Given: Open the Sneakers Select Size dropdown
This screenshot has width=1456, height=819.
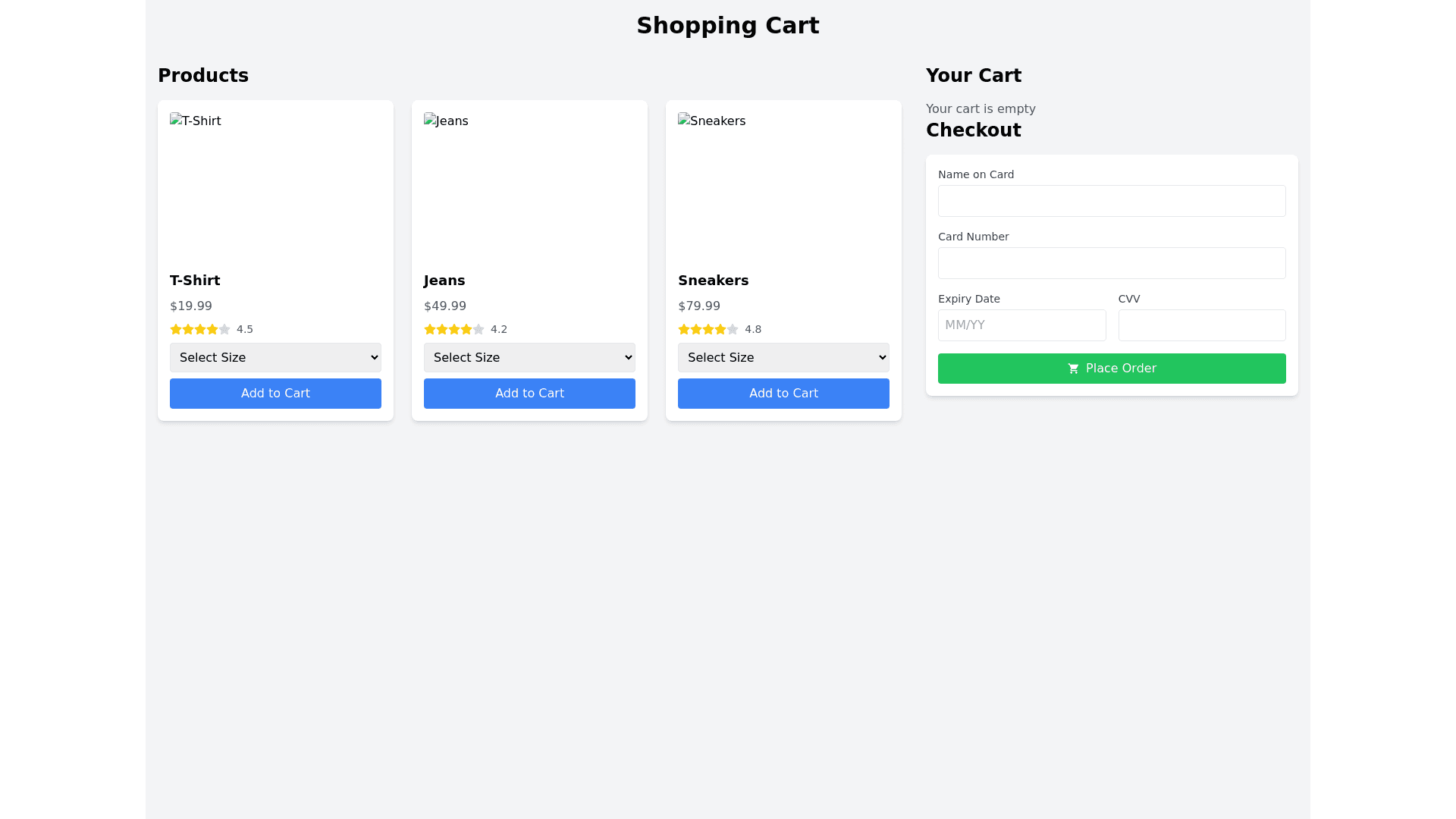Looking at the screenshot, I should tap(783, 357).
